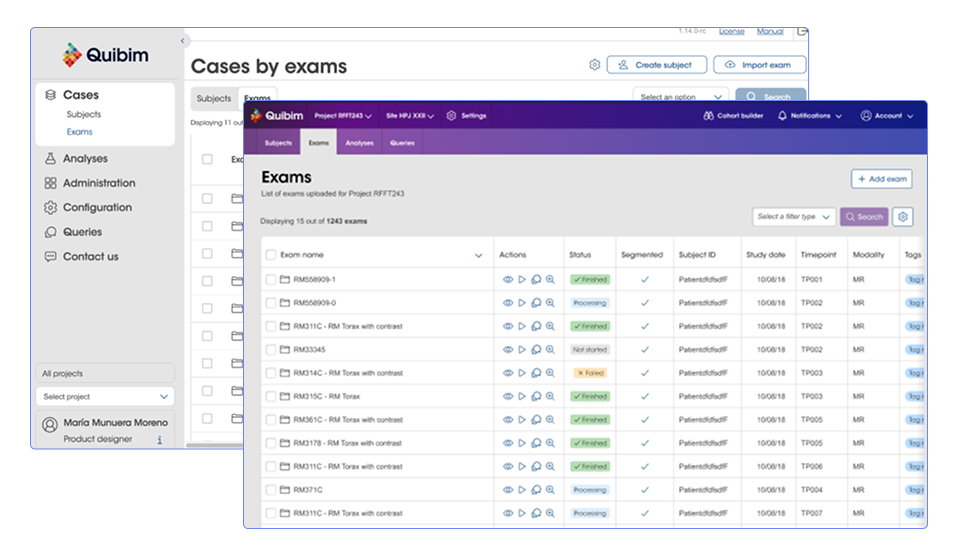Open the comment icon for RM371C row
Screen dimensions: 958x556
pyautogui.click(x=535, y=490)
